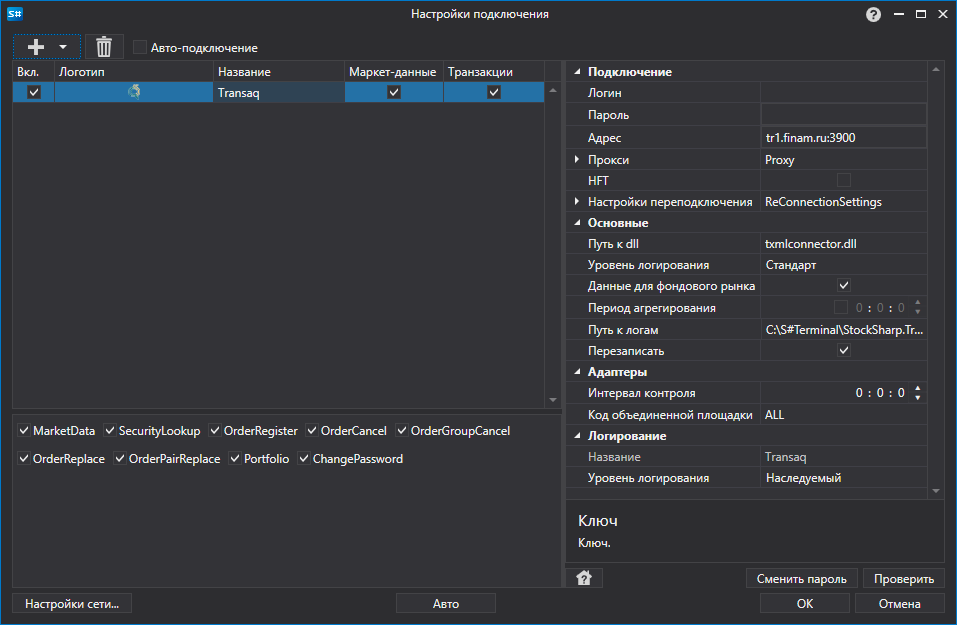Toggle the Авто-подключение checkbox
Image resolution: width=957 pixels, height=625 pixels.
[x=140, y=47]
